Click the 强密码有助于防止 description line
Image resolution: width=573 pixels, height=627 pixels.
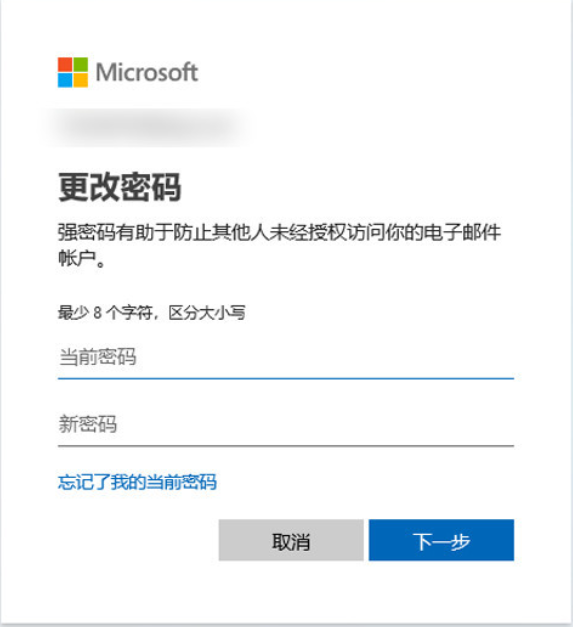coord(279,232)
